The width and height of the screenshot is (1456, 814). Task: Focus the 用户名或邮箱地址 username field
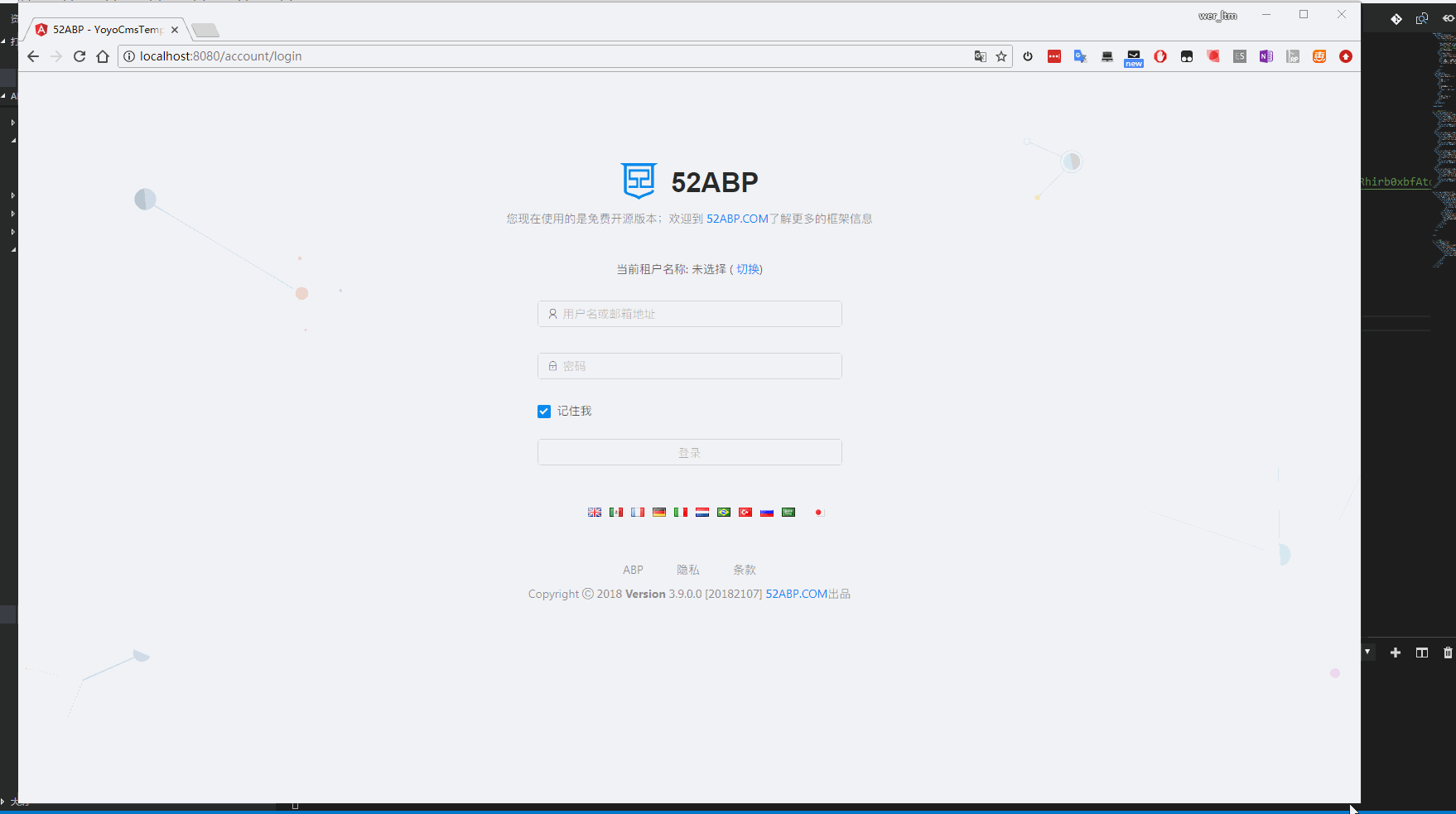coord(690,314)
